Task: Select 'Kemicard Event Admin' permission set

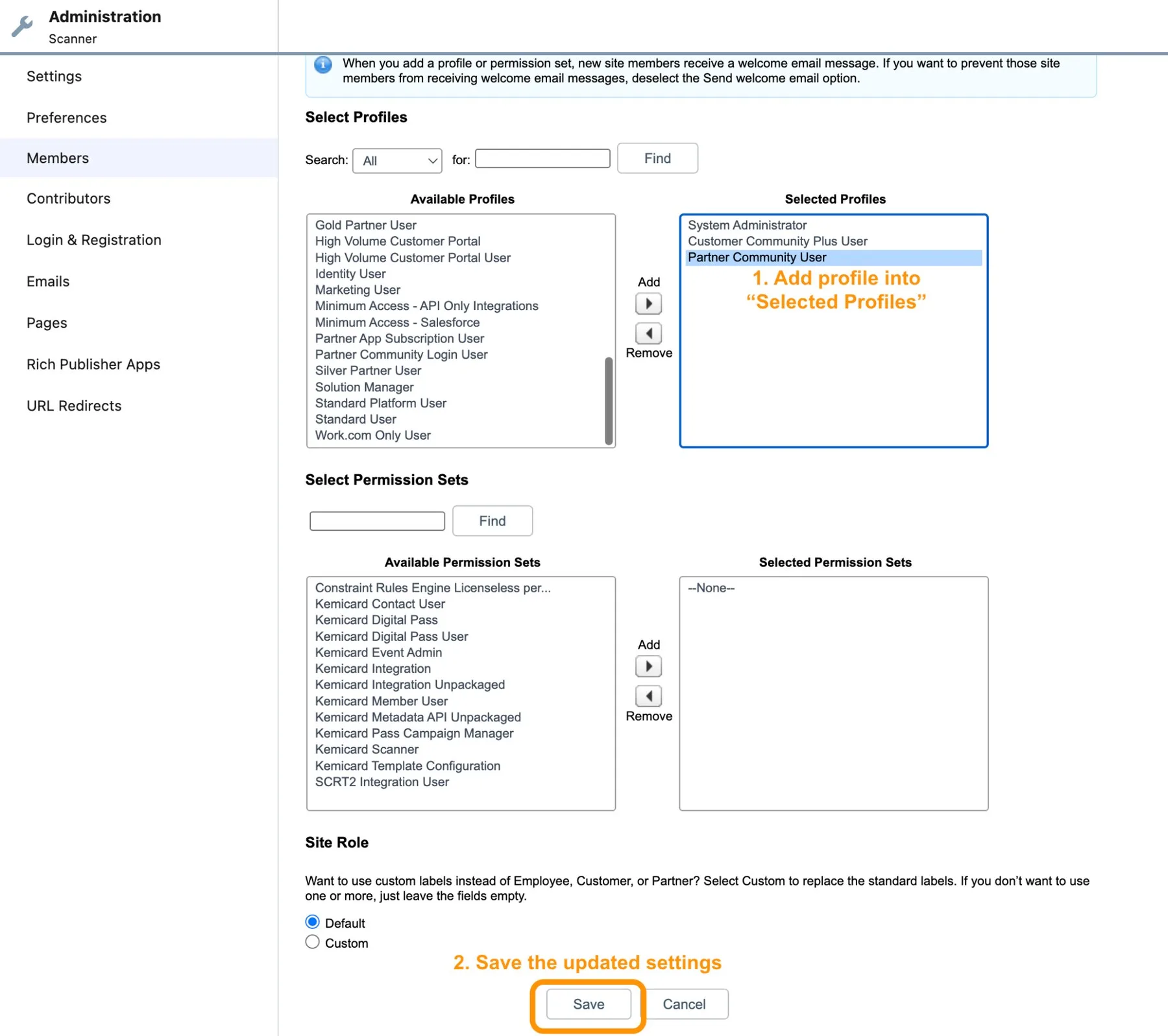Action: pyautogui.click(x=378, y=653)
